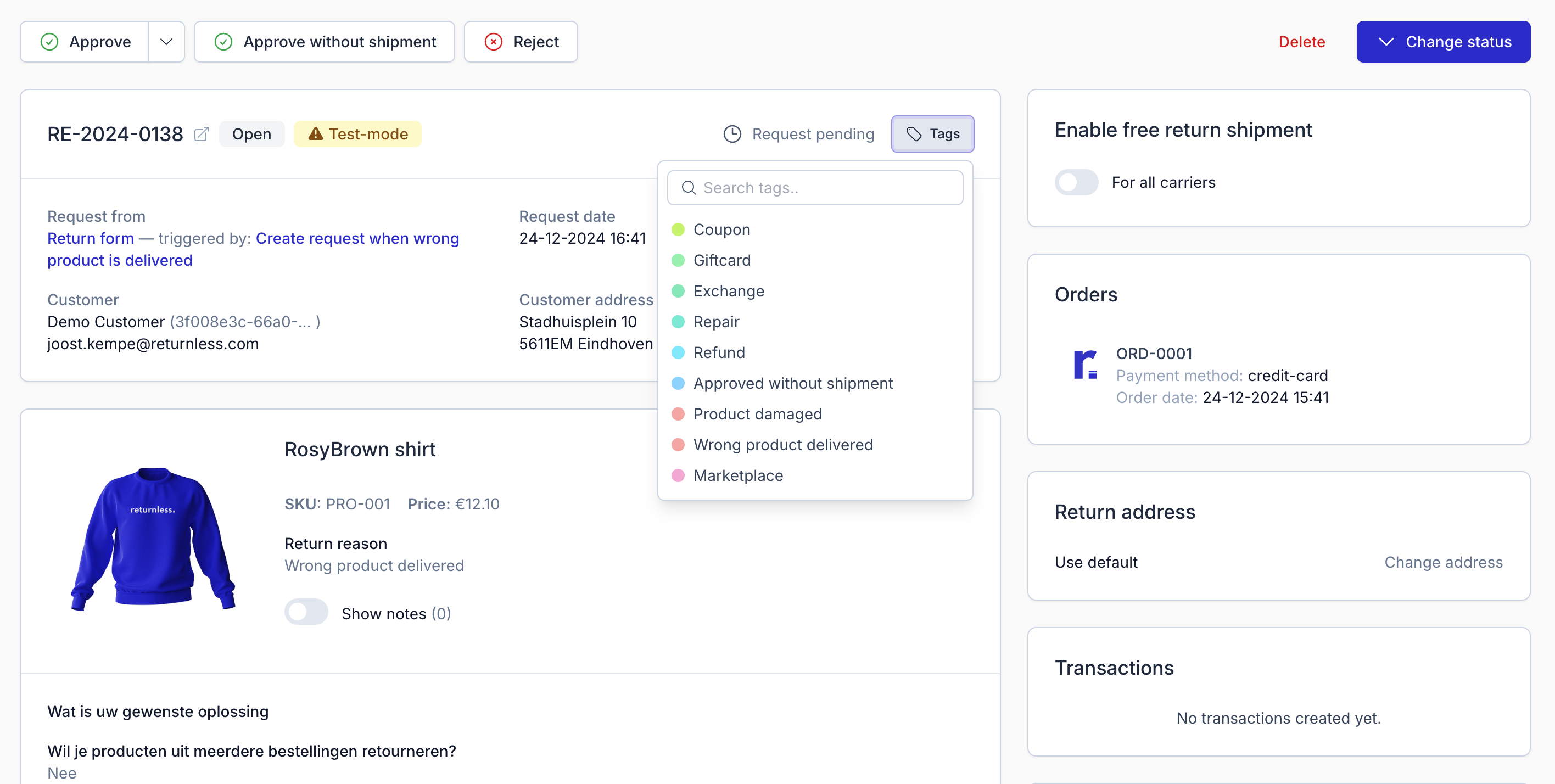Click the green checkmark on Approve without shipment
The height and width of the screenshot is (784, 1555).
223,42
